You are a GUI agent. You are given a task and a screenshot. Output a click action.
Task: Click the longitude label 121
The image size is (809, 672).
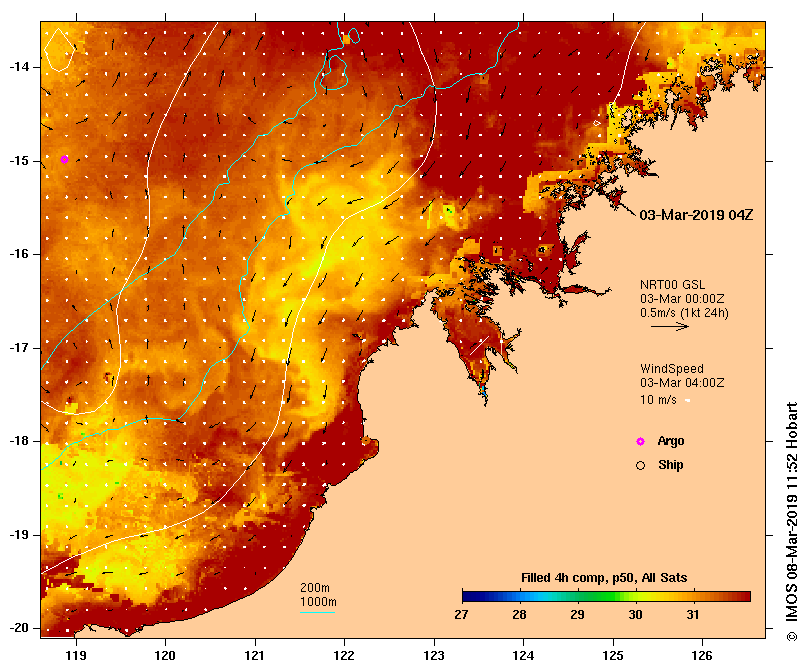point(255,655)
